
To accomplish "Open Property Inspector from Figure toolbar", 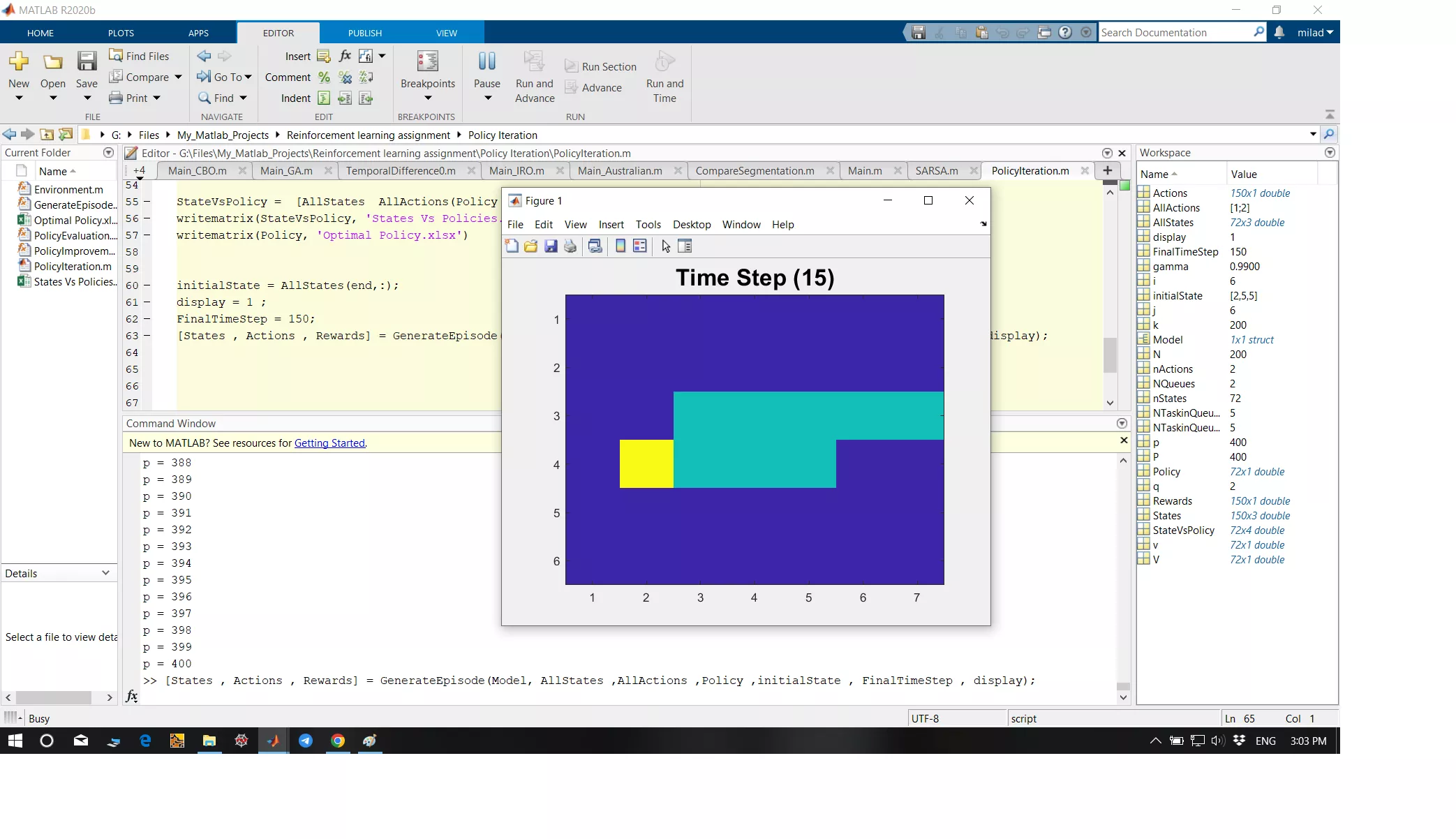I will click(x=685, y=246).
